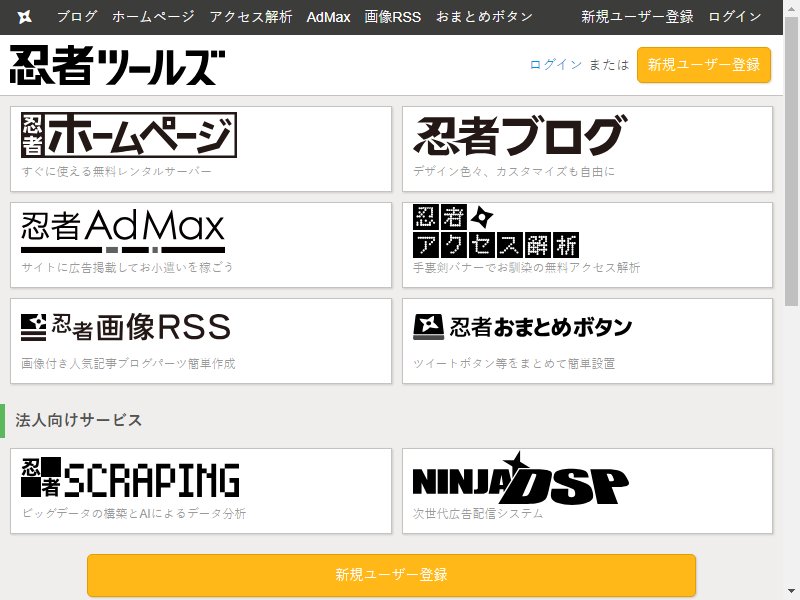800x600 pixels.
Task: Select AdMax in the top menu
Action: 328,17
